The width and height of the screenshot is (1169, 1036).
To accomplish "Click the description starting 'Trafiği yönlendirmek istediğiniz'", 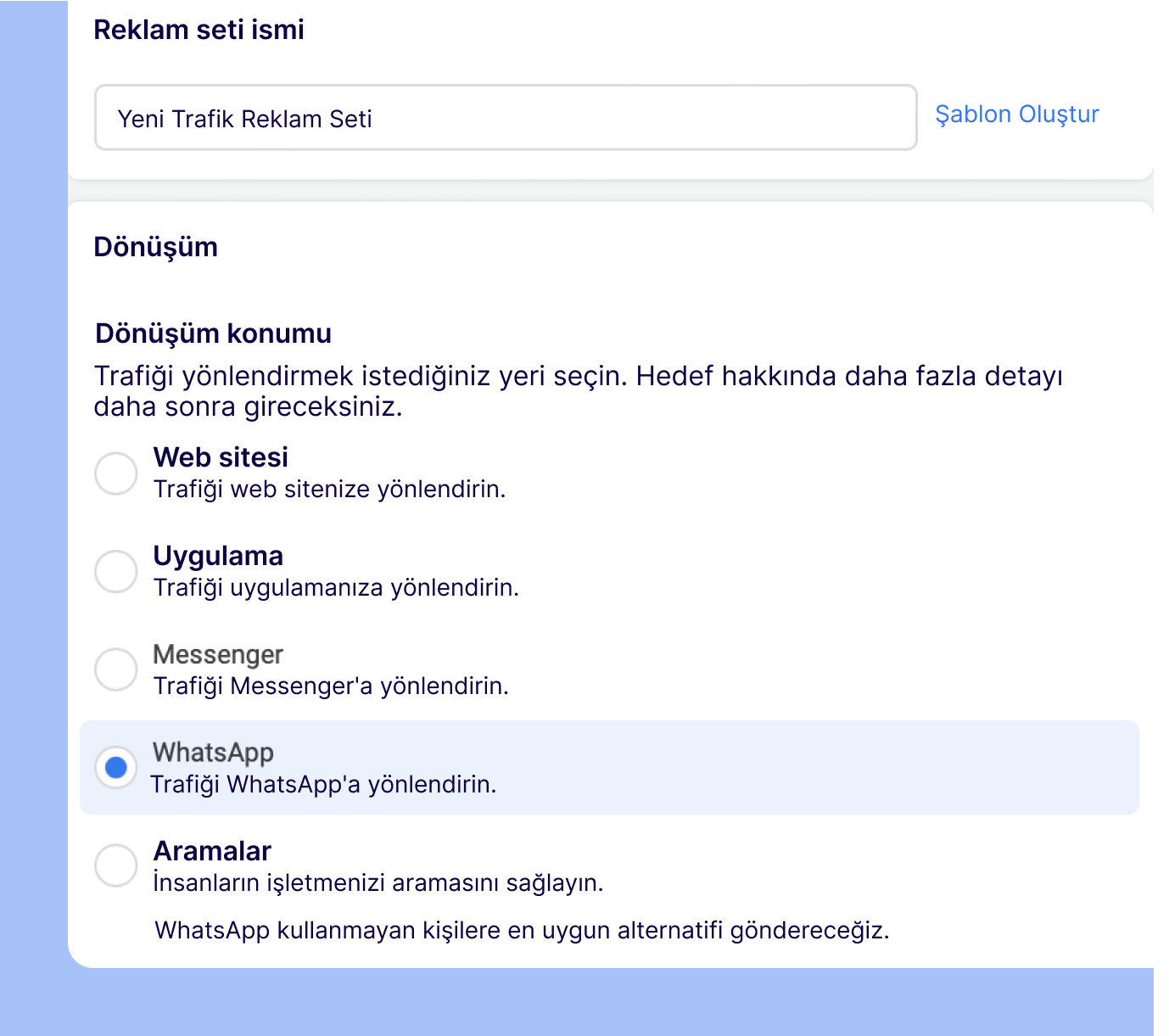I will tap(579, 391).
